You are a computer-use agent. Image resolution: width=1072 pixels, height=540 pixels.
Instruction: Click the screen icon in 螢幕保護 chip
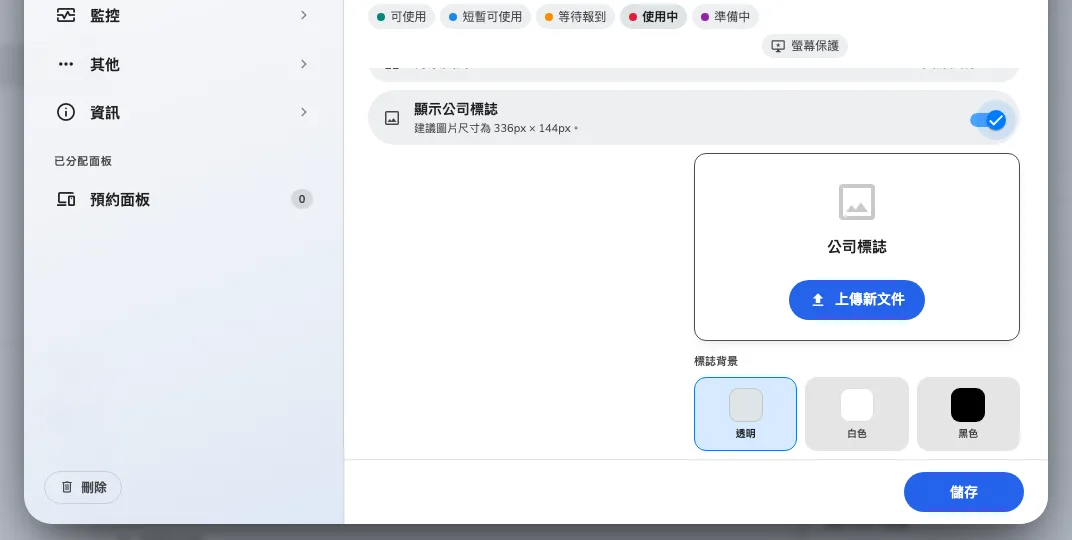tap(778, 46)
